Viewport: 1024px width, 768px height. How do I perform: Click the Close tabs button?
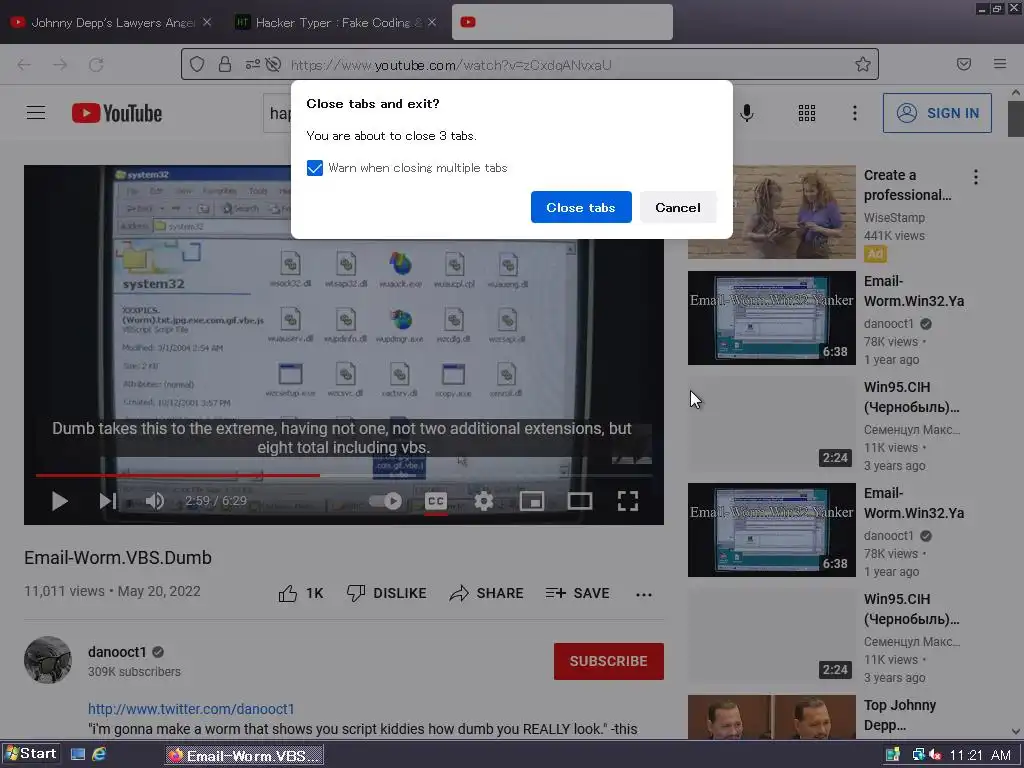pos(581,207)
